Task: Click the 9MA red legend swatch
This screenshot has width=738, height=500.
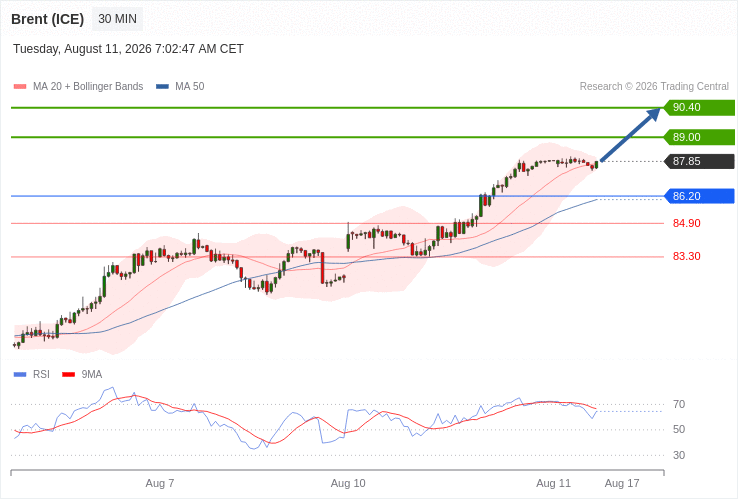Action: [x=69, y=375]
